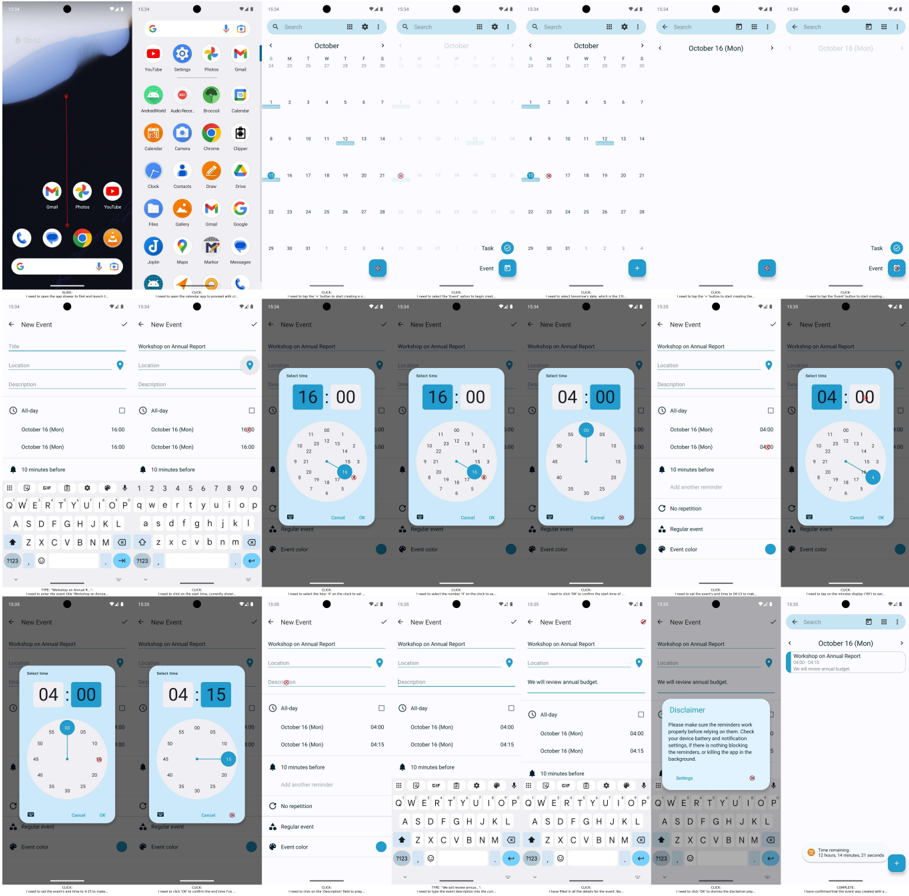Open the 'Workshop on Annual Report' event card
Viewport: 909px width, 896px height.
pyautogui.click(x=845, y=662)
